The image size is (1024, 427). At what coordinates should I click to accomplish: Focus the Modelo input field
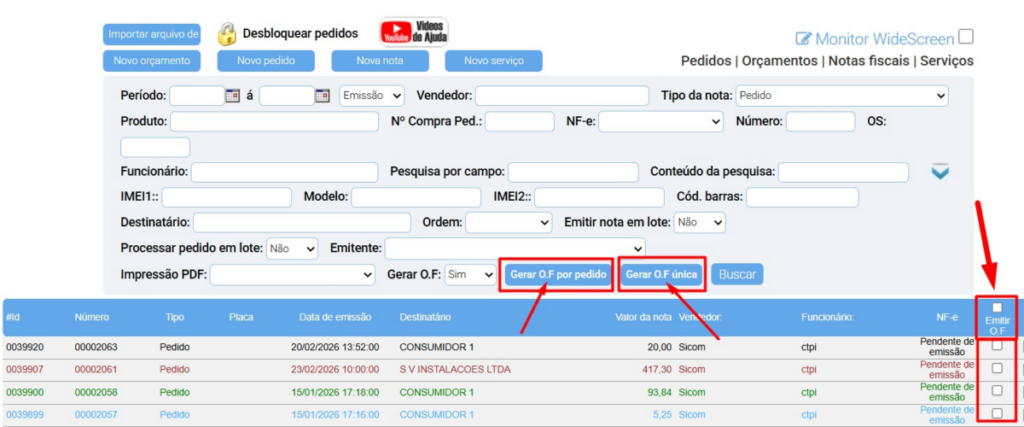[415, 197]
